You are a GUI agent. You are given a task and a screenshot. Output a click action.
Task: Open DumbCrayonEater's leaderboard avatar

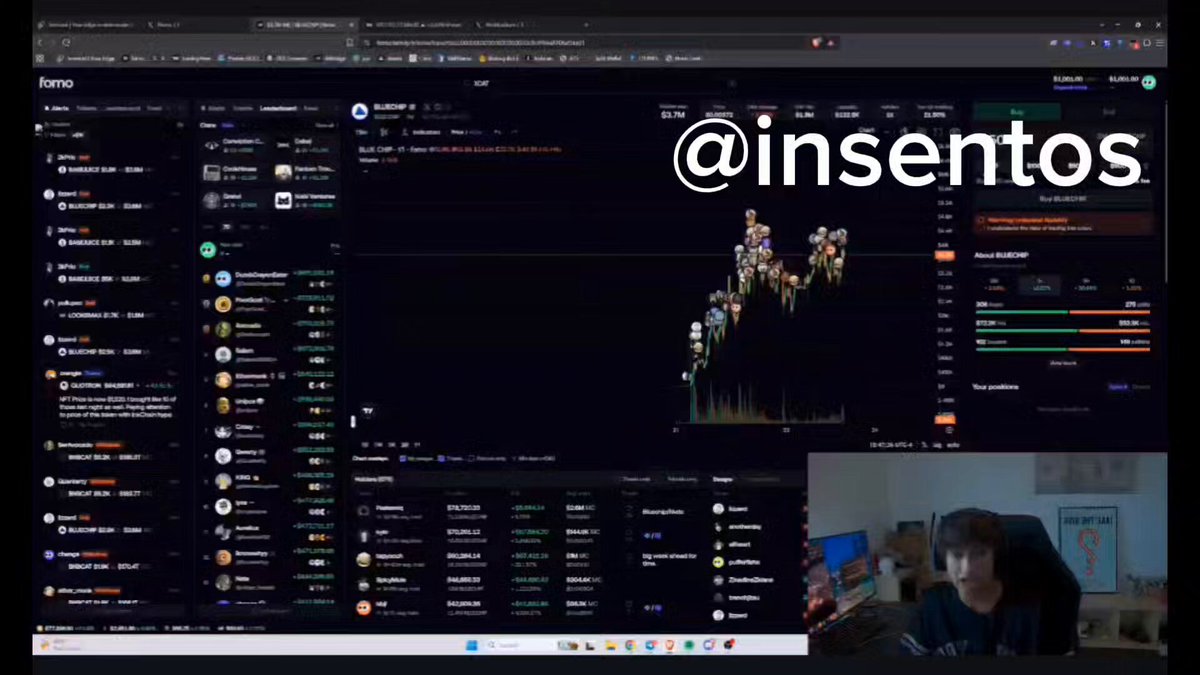[x=223, y=278]
